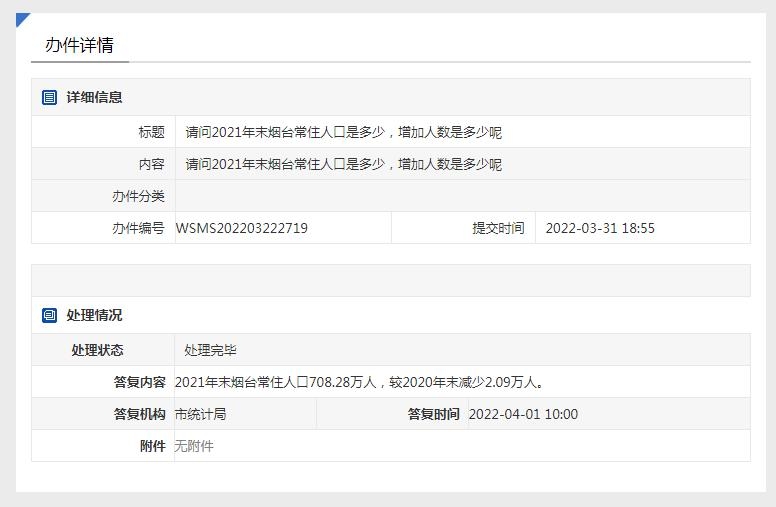The width and height of the screenshot is (776, 507).
Task: Click the reply time 2022-04-01 10:00
Action: tap(523, 414)
